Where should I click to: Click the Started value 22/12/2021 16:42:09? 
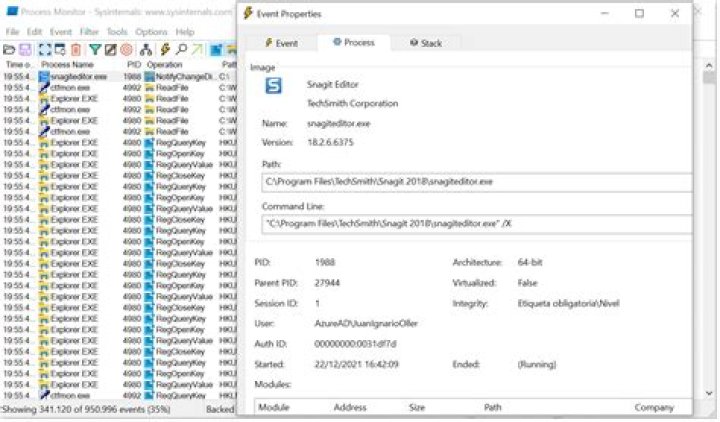[356, 365]
